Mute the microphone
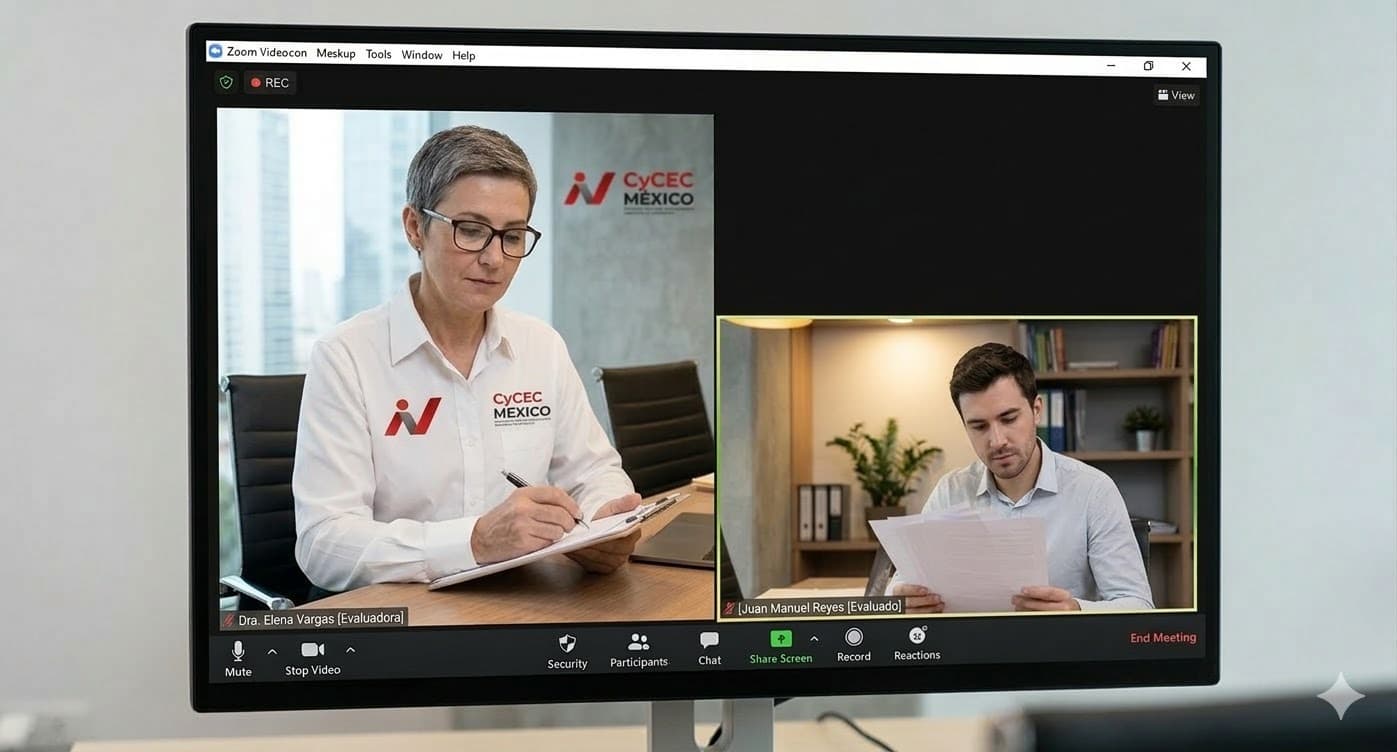This screenshot has width=1397, height=752. [x=237, y=650]
